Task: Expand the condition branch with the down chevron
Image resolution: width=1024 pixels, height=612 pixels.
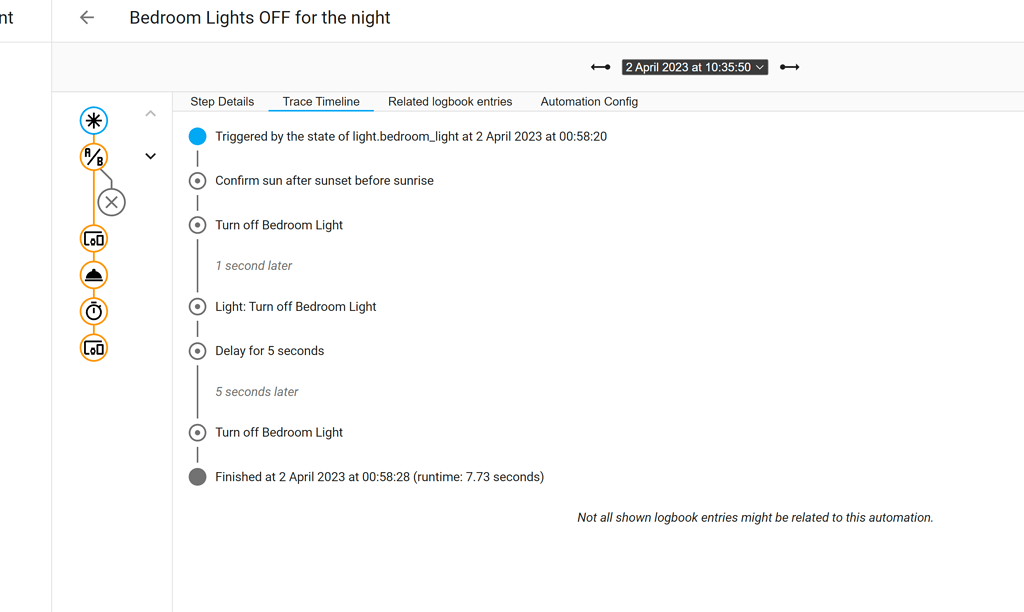Action: click(150, 156)
